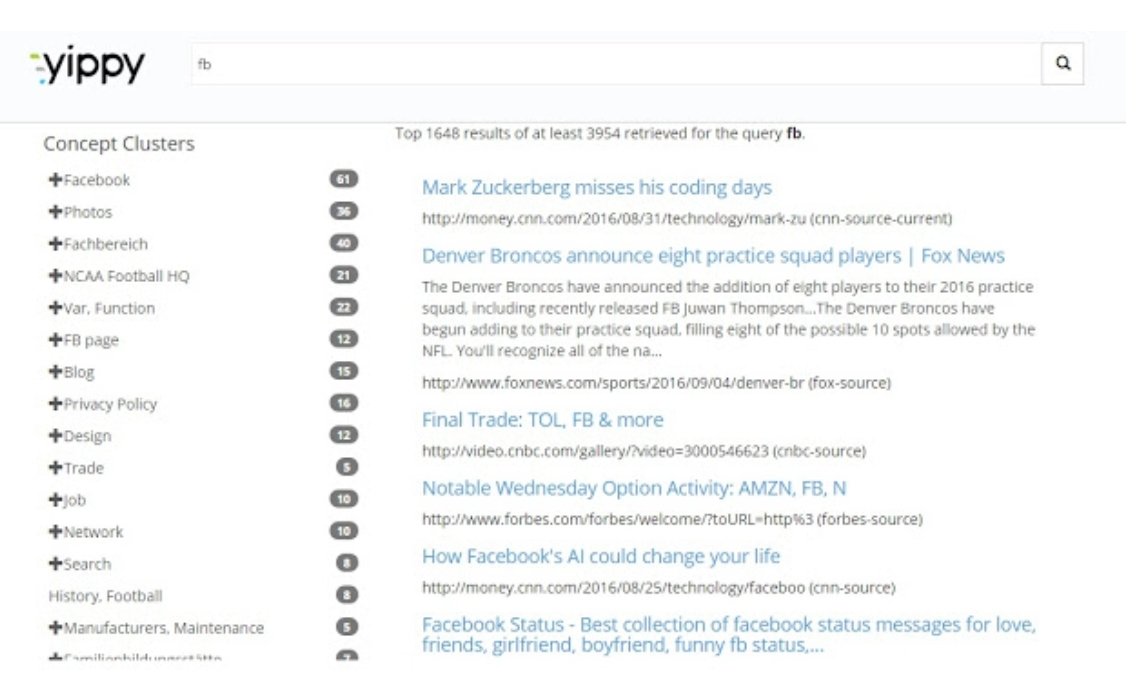The width and height of the screenshot is (1143, 690).
Task: Click the 40 count badge for Fachbereich
Action: coord(344,243)
